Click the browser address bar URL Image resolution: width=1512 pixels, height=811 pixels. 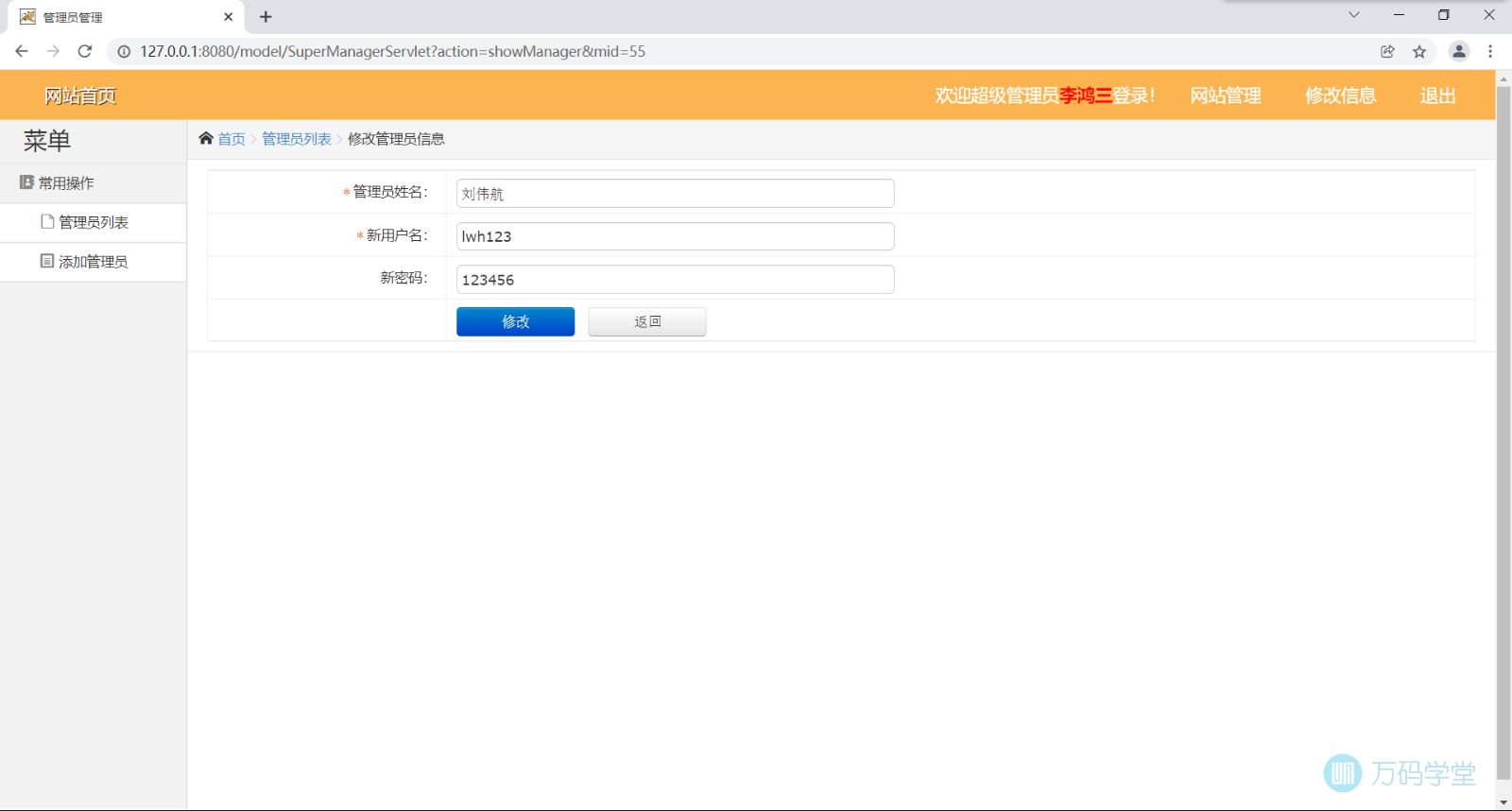pos(393,51)
